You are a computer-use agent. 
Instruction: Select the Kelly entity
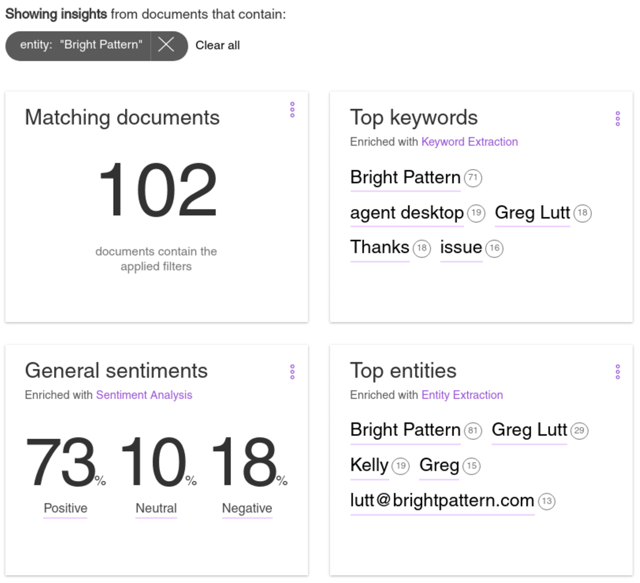coord(369,465)
